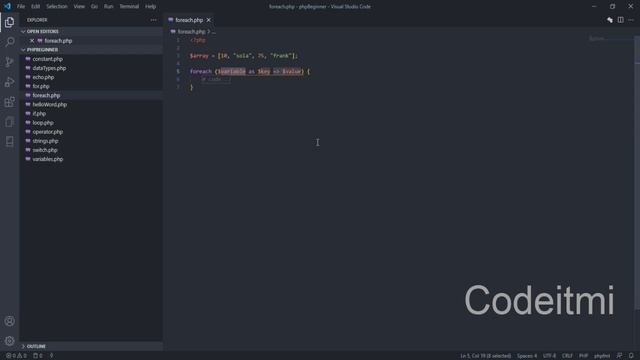Click foreach.php in the breadcrumb bar
Screen dimensions: 640x360
pos(191,31)
